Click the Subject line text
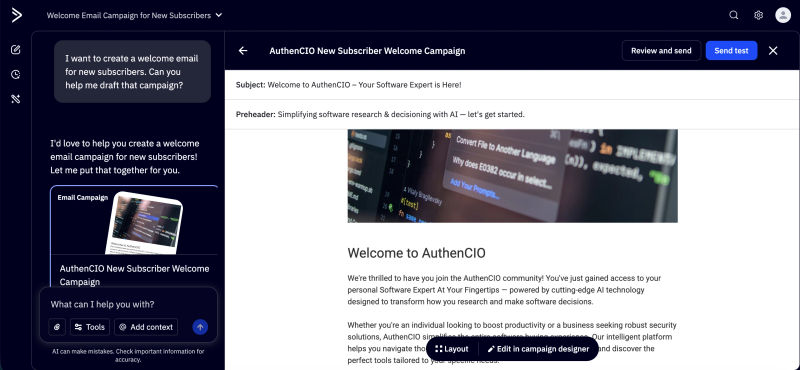The width and height of the screenshot is (800, 370). click(348, 85)
